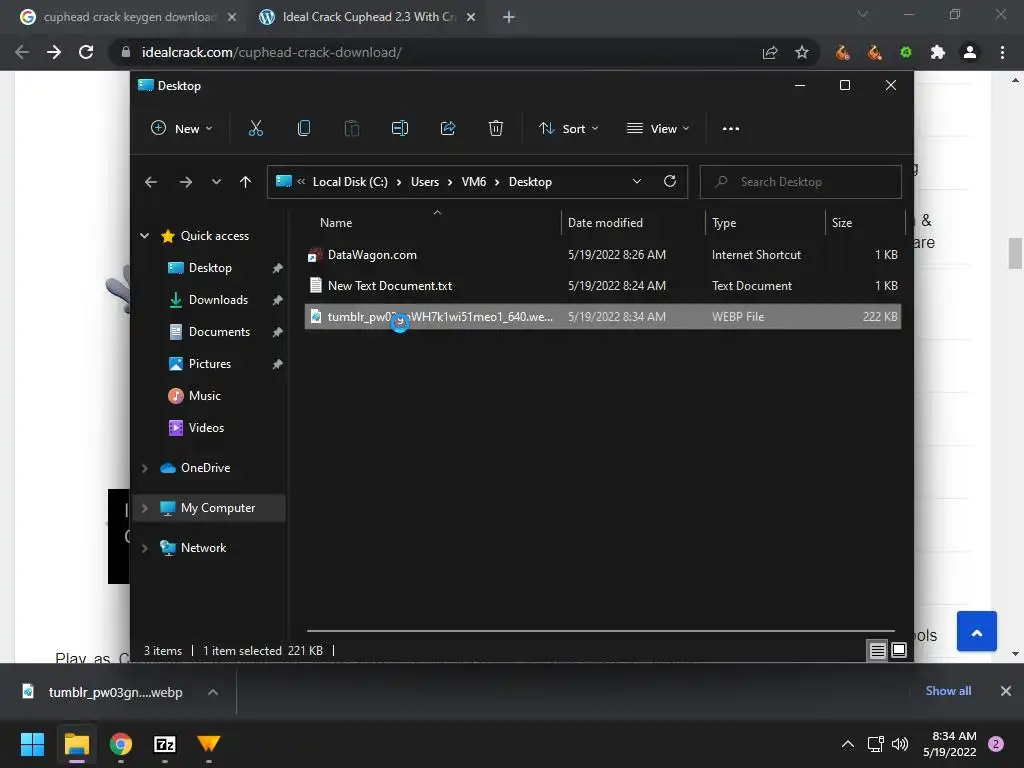Click the Rename icon in Explorer toolbar
The height and width of the screenshot is (768, 1024).
[x=400, y=129]
